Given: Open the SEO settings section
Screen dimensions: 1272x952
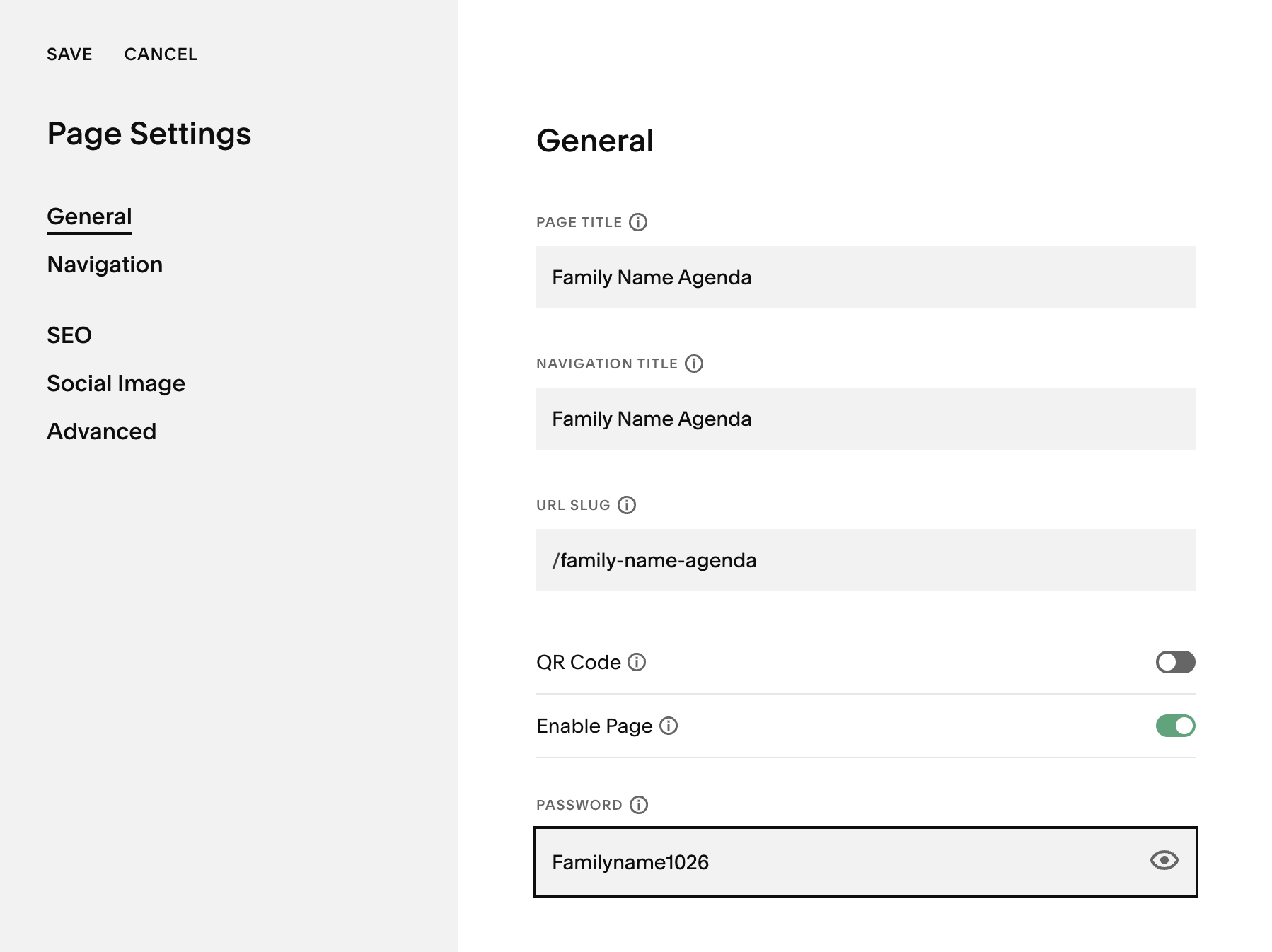Looking at the screenshot, I should 69,335.
